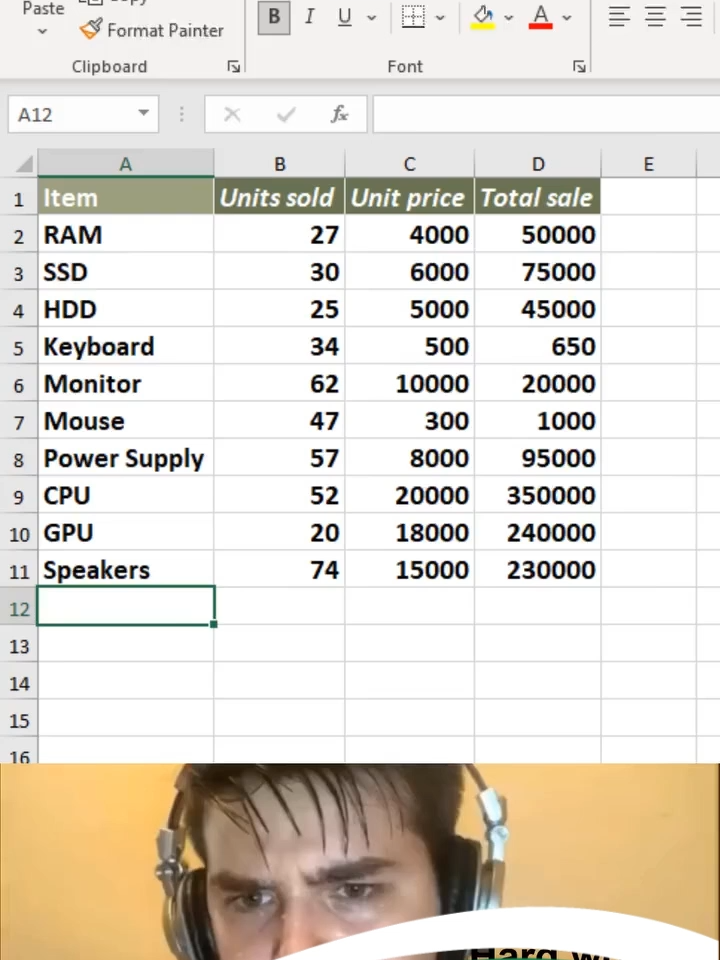Select column E header
The width and height of the screenshot is (720, 960).
point(648,164)
